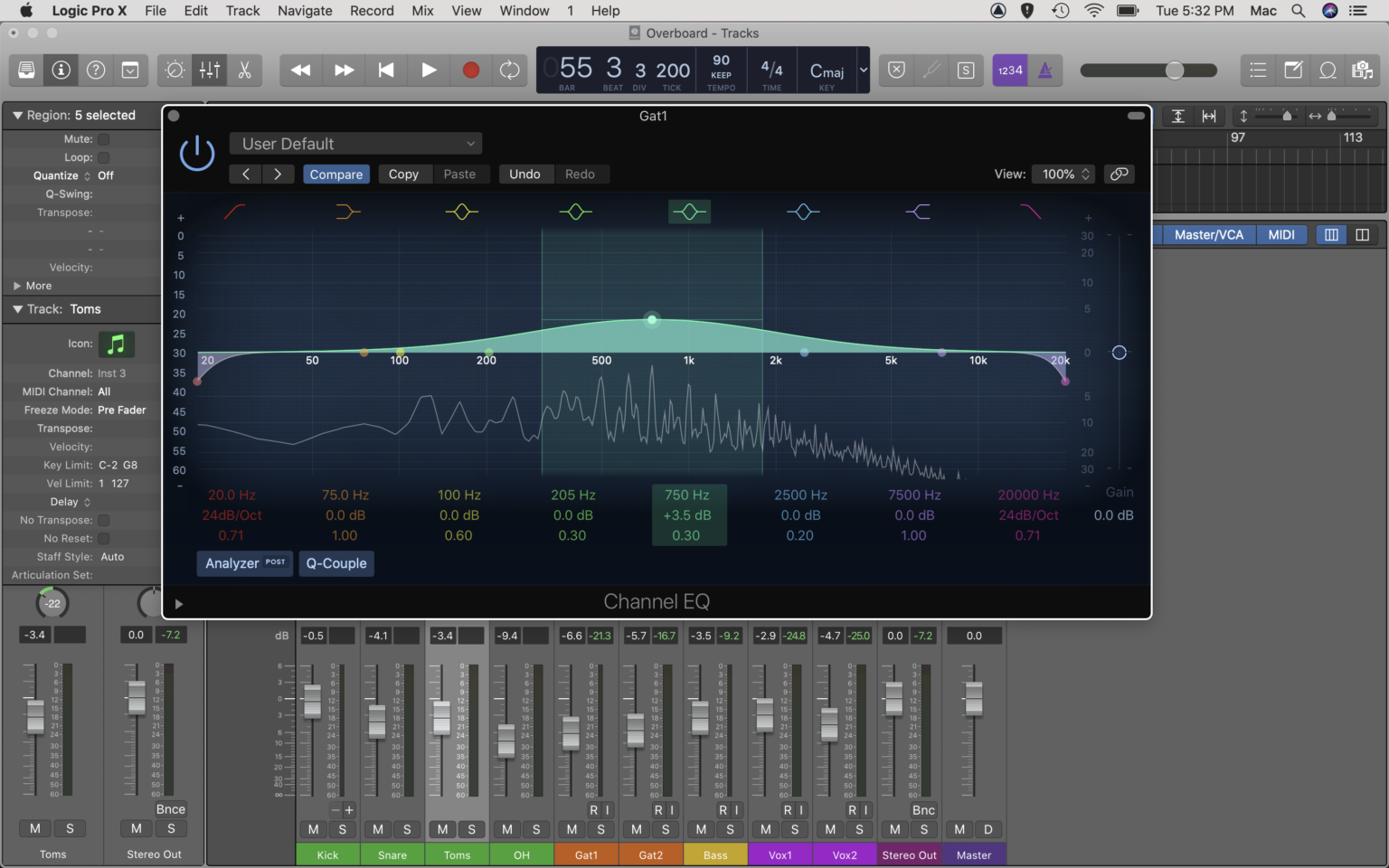Switch to the MIDI tab
Viewport: 1389px width, 868px height.
(x=1281, y=234)
